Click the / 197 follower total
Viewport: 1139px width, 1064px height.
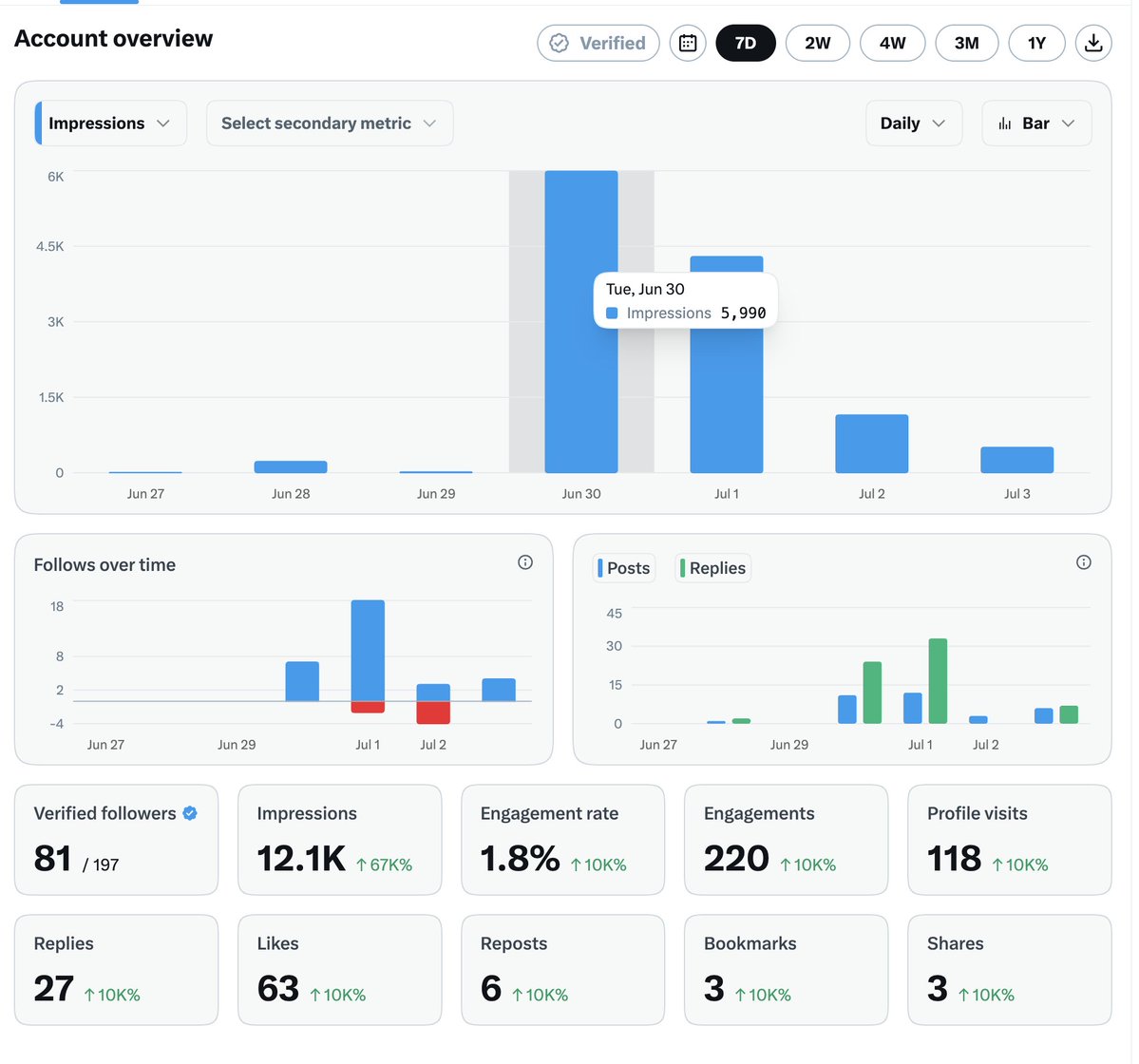101,865
